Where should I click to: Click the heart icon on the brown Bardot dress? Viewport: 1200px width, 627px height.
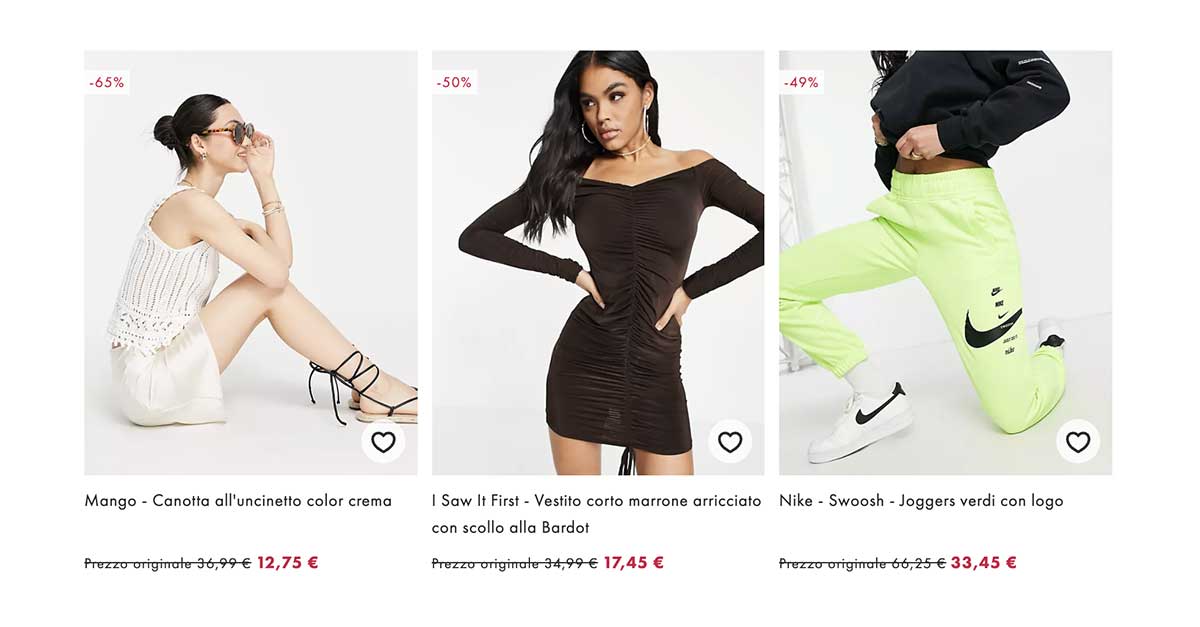coord(730,441)
